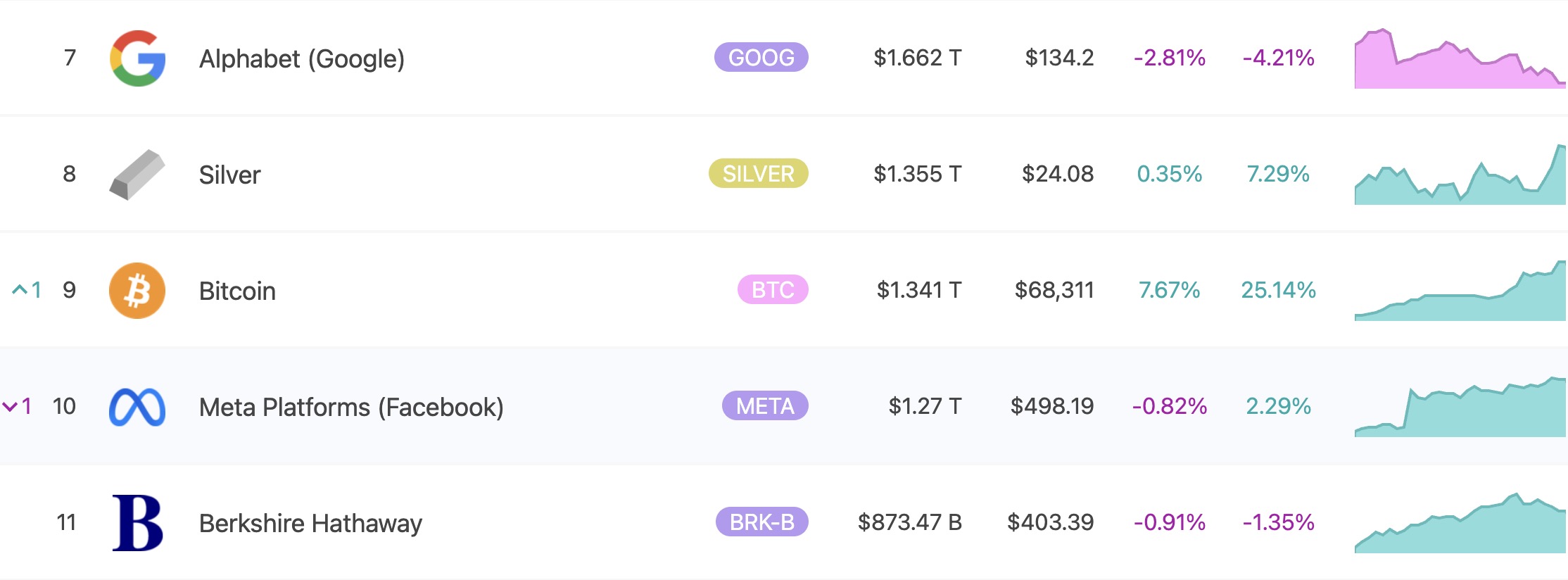Click the Bitcoin rank-up arrow indicator
The width and height of the screenshot is (1568, 580).
[27, 290]
